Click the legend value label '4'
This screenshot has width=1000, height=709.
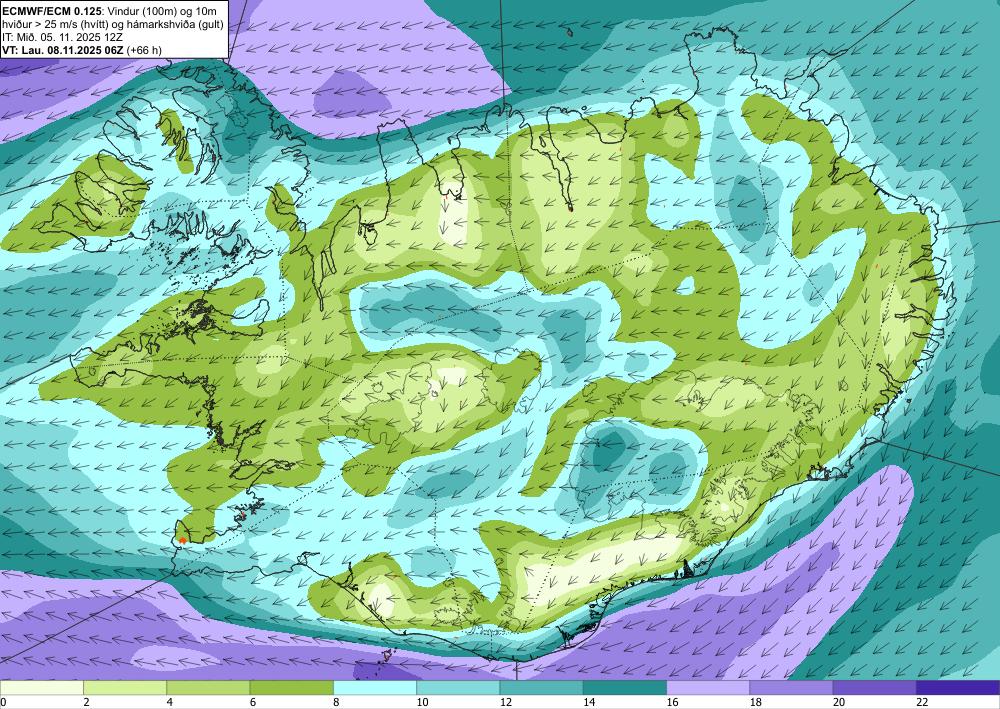(x=170, y=703)
